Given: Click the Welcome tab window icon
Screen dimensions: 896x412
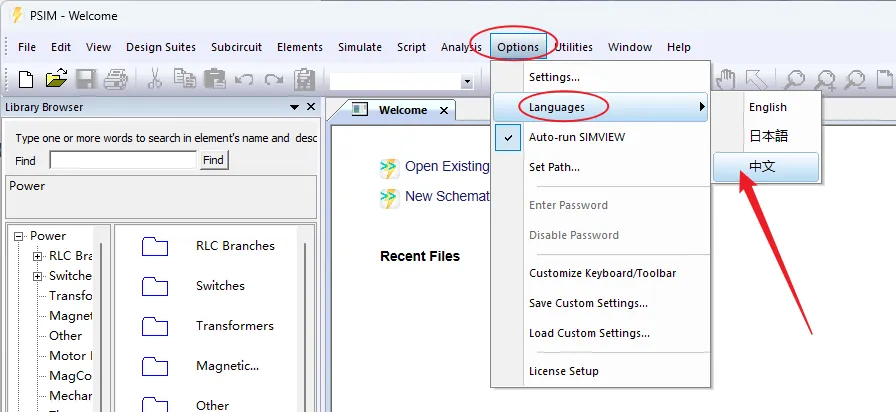Looking at the screenshot, I should [x=359, y=109].
